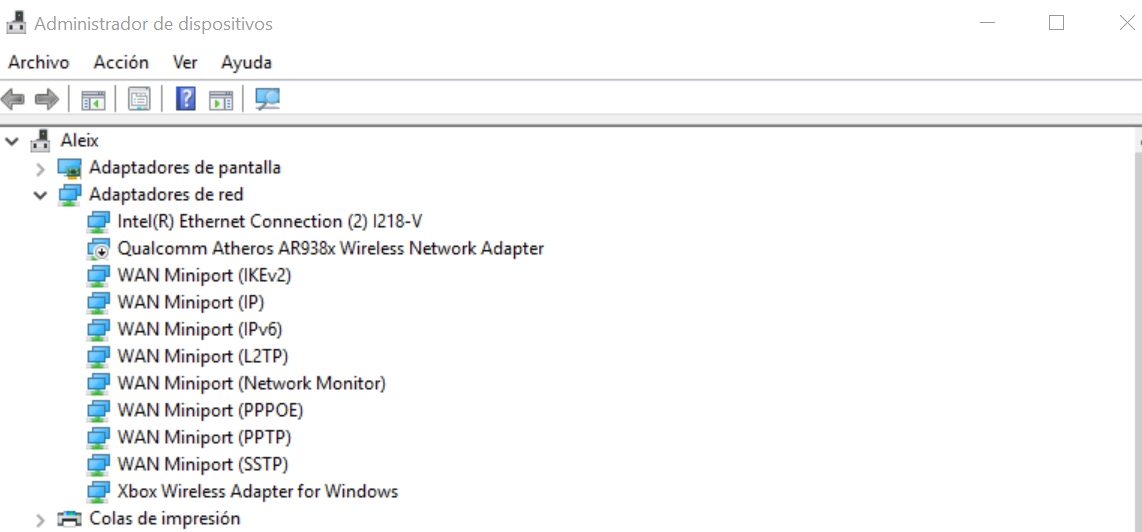Click the Back arrow toolbar icon
The height and width of the screenshot is (532, 1142).
pos(13,99)
